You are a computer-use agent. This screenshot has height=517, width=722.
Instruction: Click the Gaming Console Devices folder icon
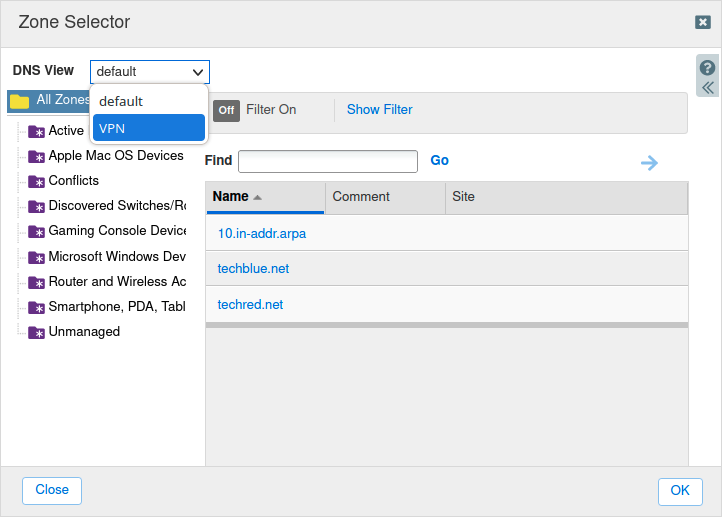click(x=37, y=231)
